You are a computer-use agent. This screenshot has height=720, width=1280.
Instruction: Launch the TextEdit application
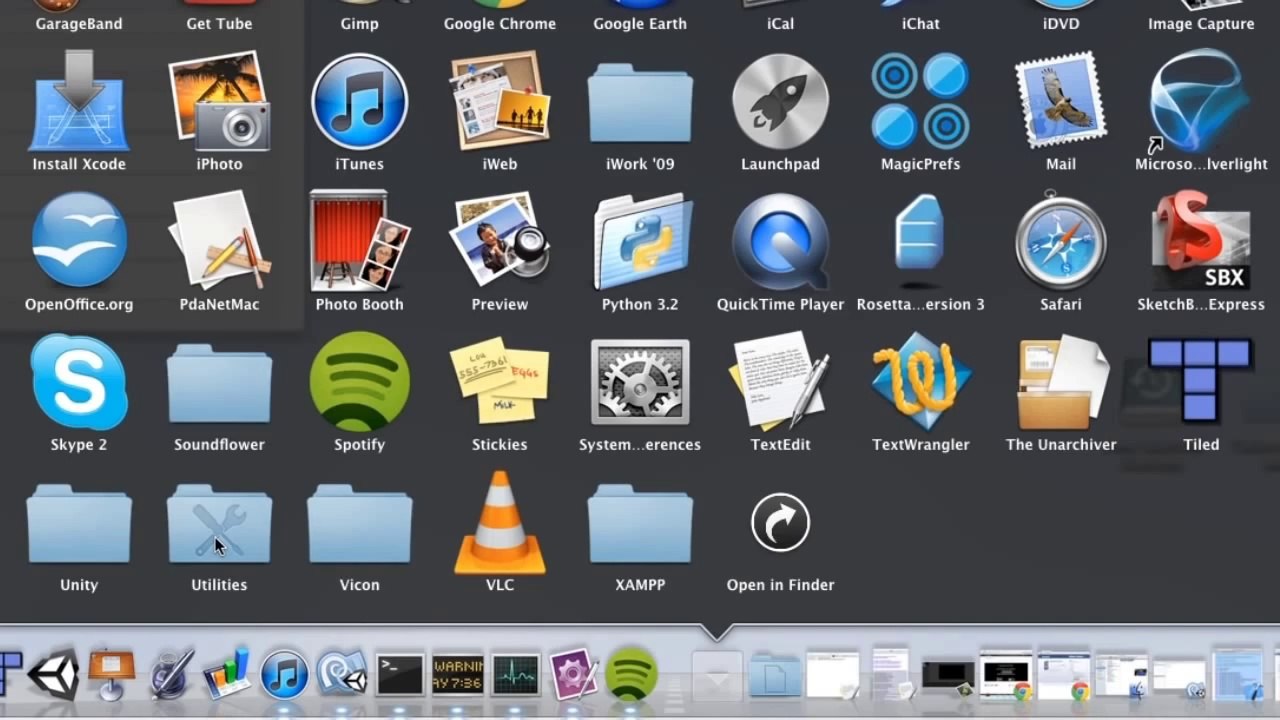(x=780, y=382)
